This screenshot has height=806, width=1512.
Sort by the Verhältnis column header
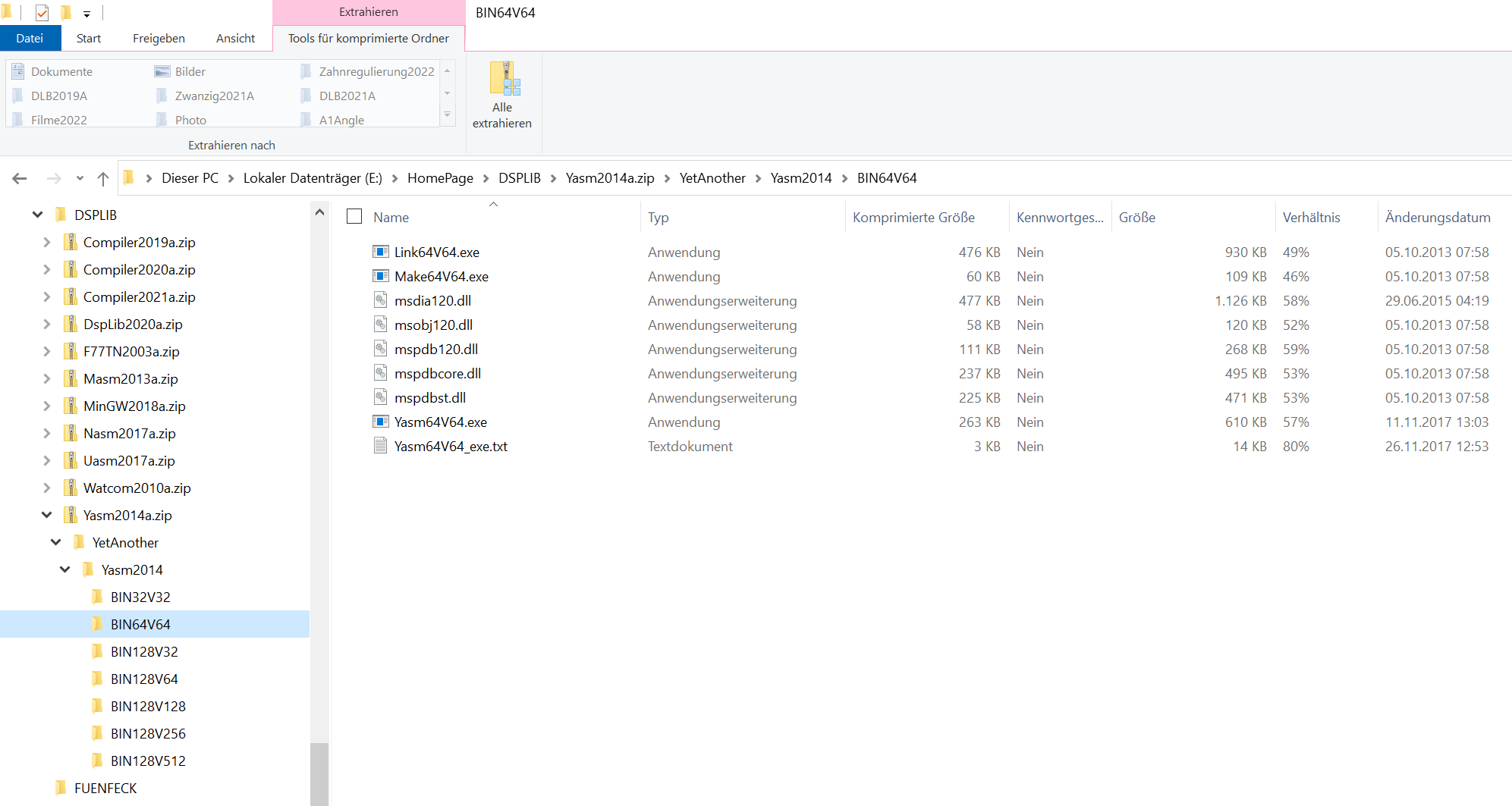(x=1311, y=218)
